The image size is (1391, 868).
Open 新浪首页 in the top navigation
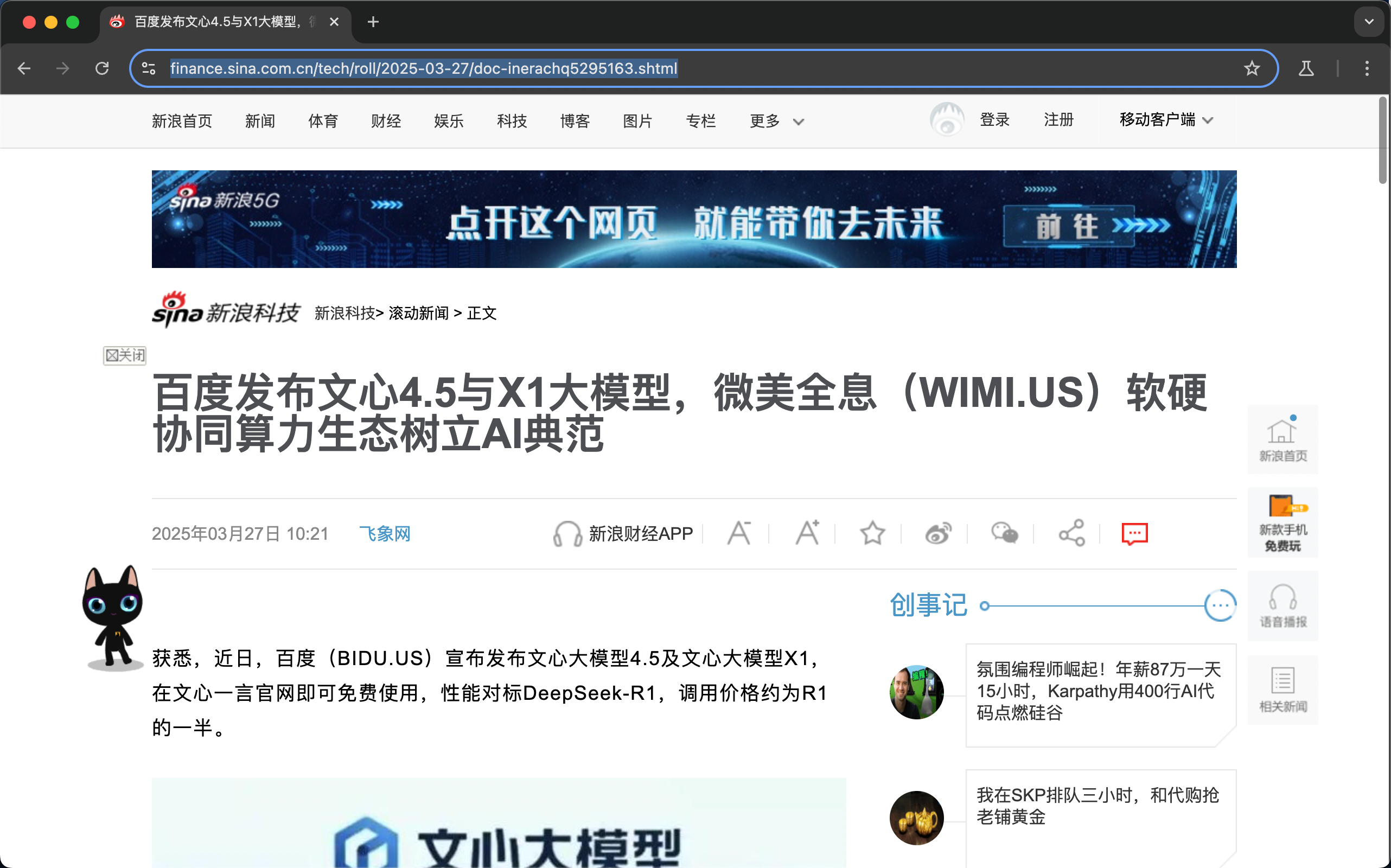tap(182, 121)
